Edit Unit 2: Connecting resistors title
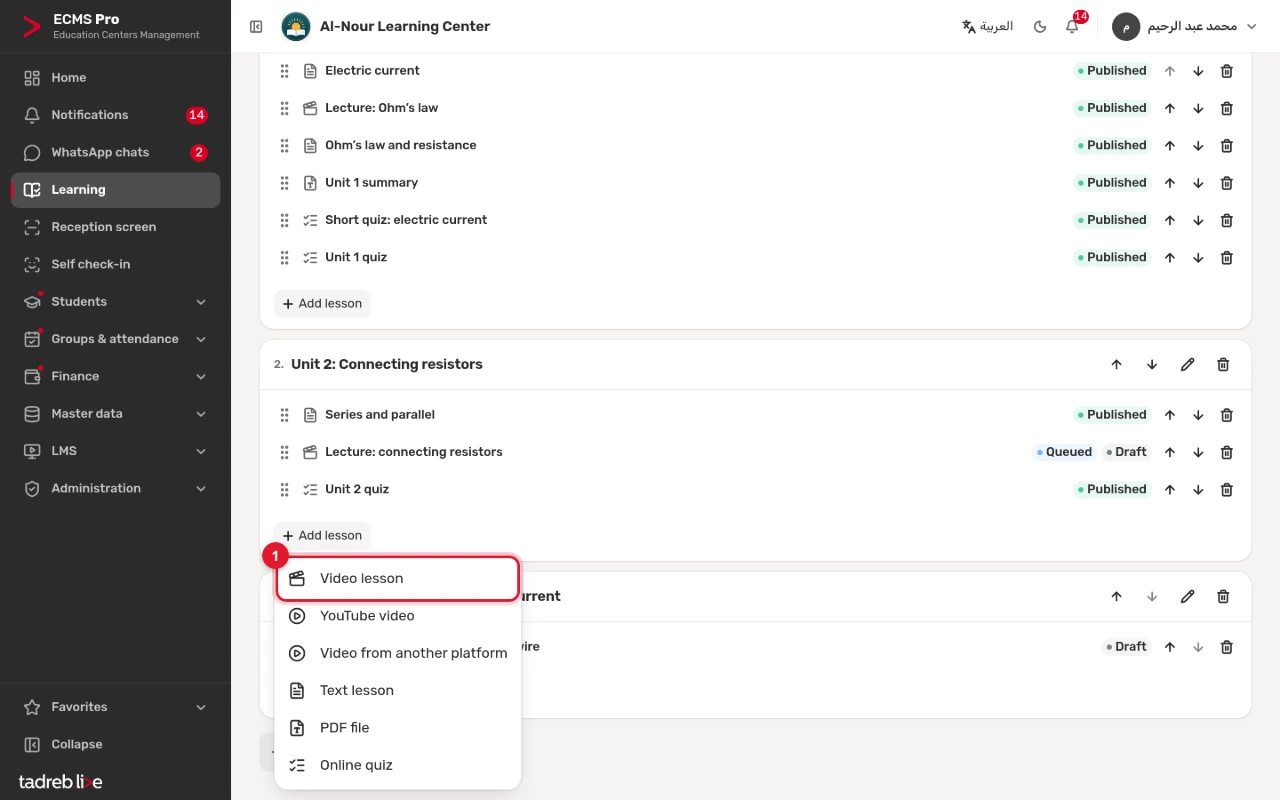This screenshot has width=1280, height=800. (x=1187, y=365)
